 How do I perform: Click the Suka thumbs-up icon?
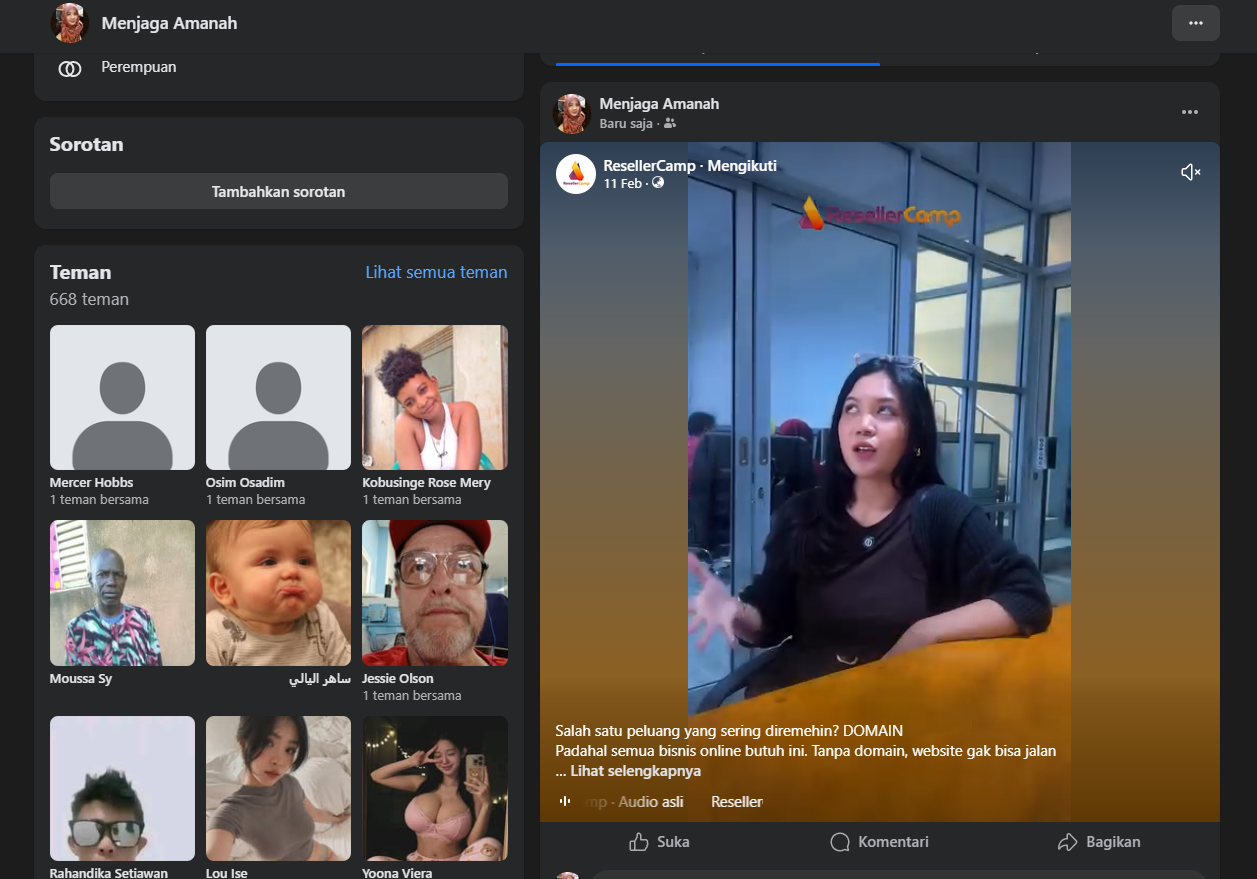[x=639, y=842]
